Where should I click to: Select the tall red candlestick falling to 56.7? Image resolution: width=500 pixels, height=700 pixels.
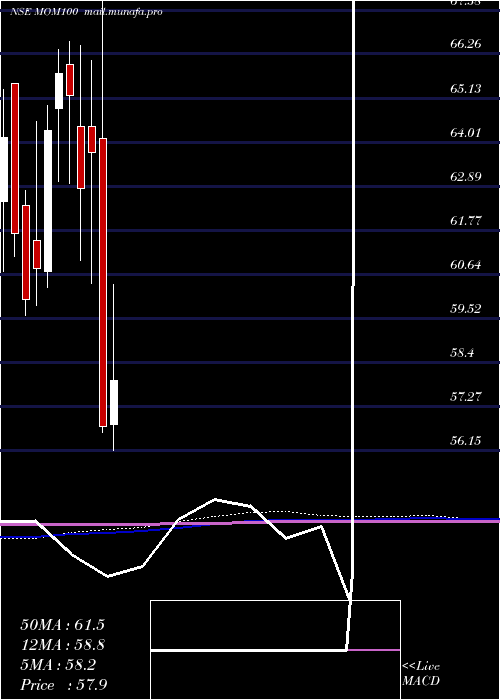pyautogui.click(x=103, y=282)
